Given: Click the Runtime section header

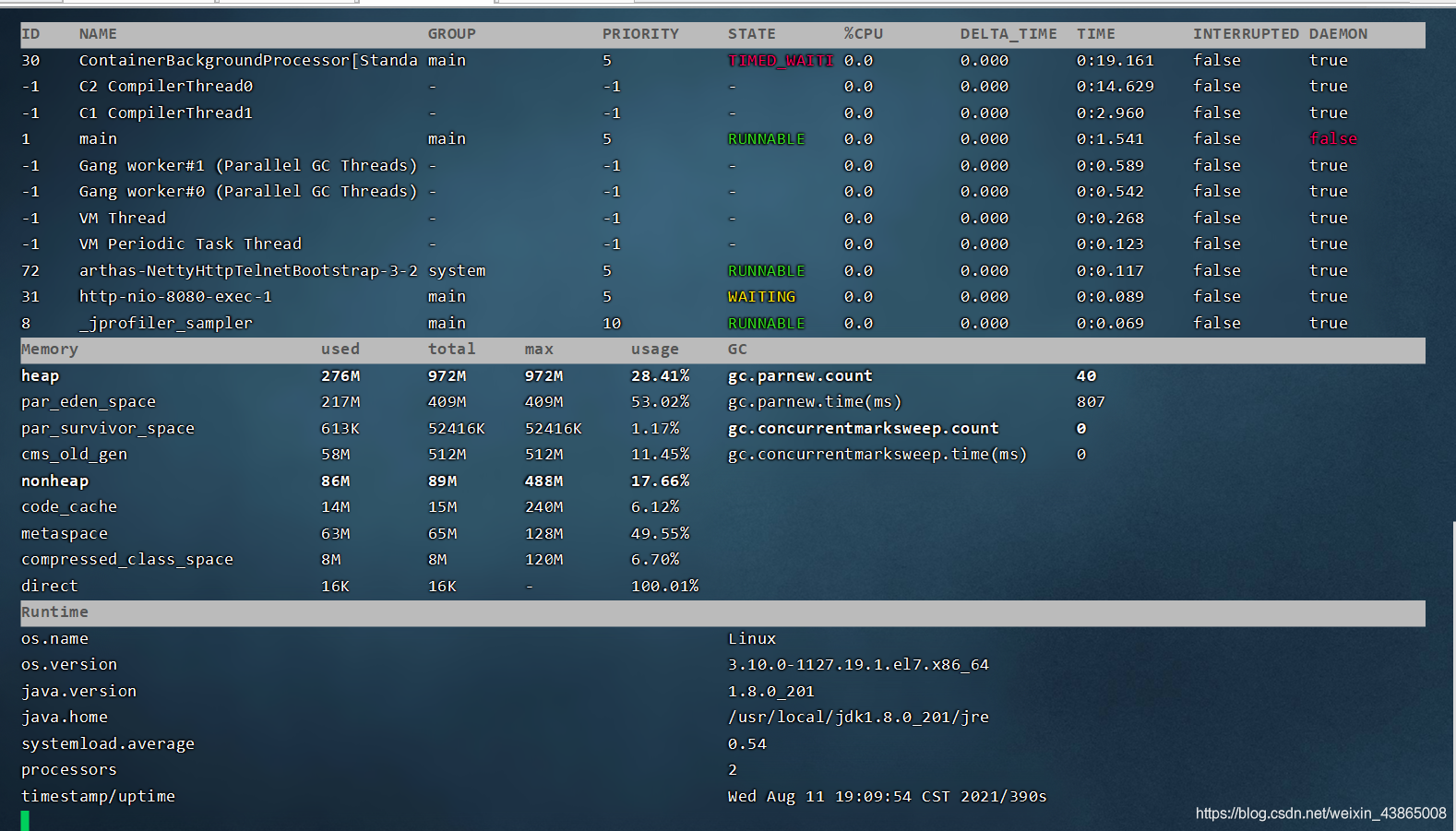Looking at the screenshot, I should tap(54, 612).
